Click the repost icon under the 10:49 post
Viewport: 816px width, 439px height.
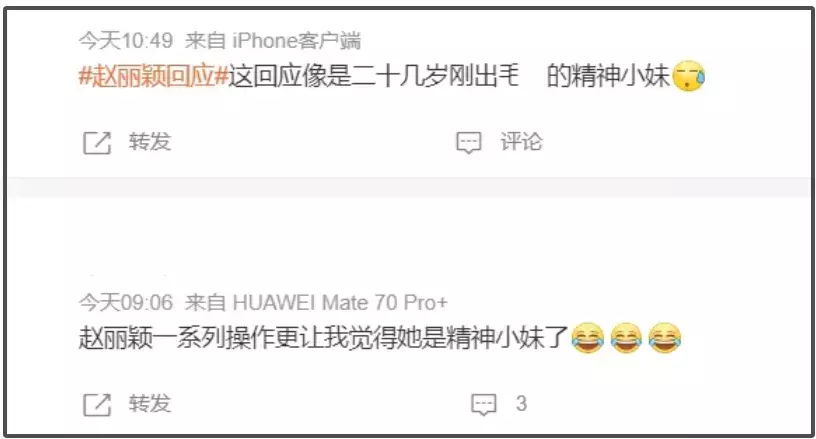(97, 143)
